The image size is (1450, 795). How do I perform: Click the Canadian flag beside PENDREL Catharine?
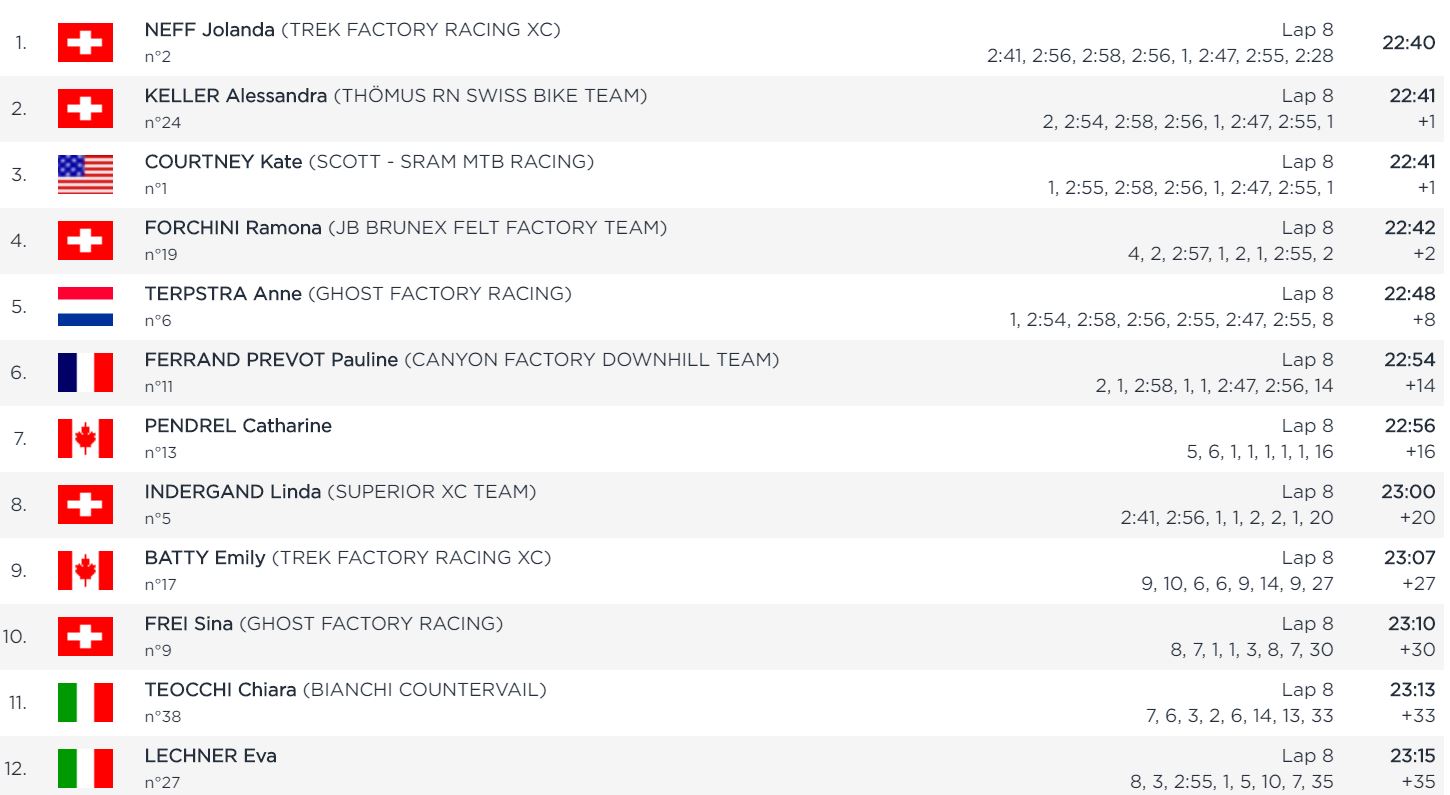(x=85, y=439)
